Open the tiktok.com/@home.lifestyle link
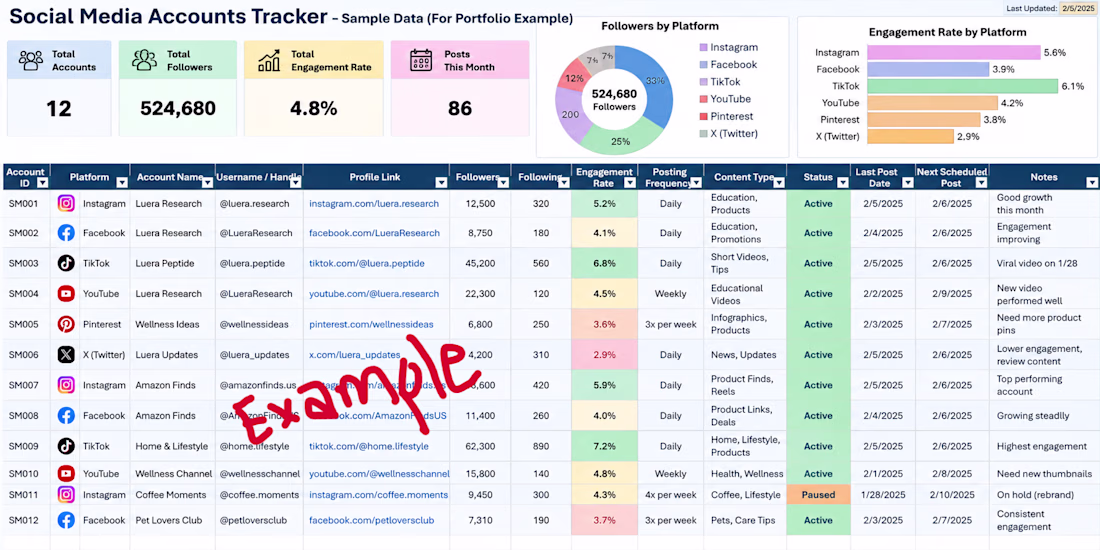The height and width of the screenshot is (550, 1100). [369, 446]
